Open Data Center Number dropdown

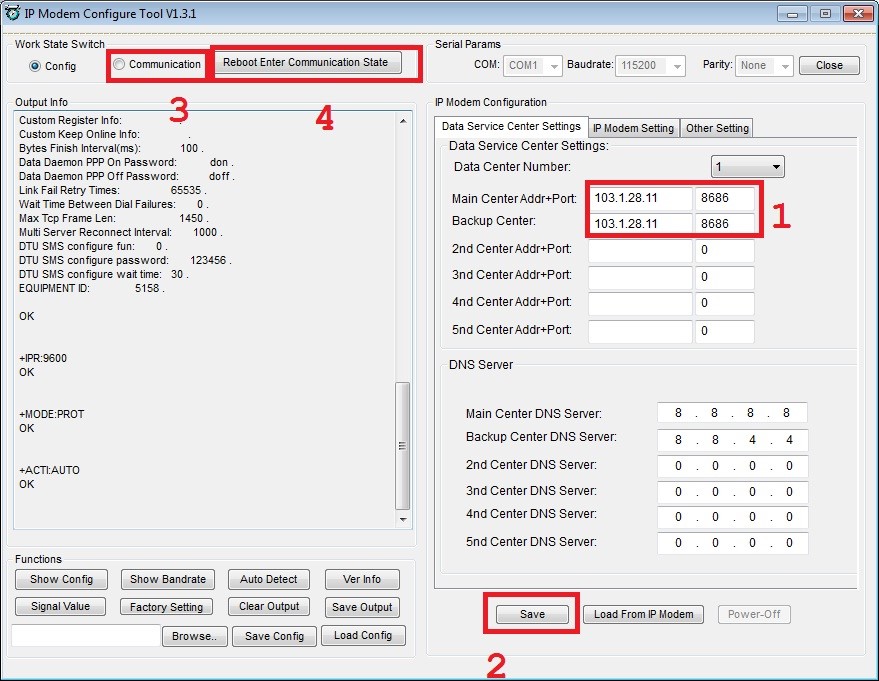click(x=747, y=166)
